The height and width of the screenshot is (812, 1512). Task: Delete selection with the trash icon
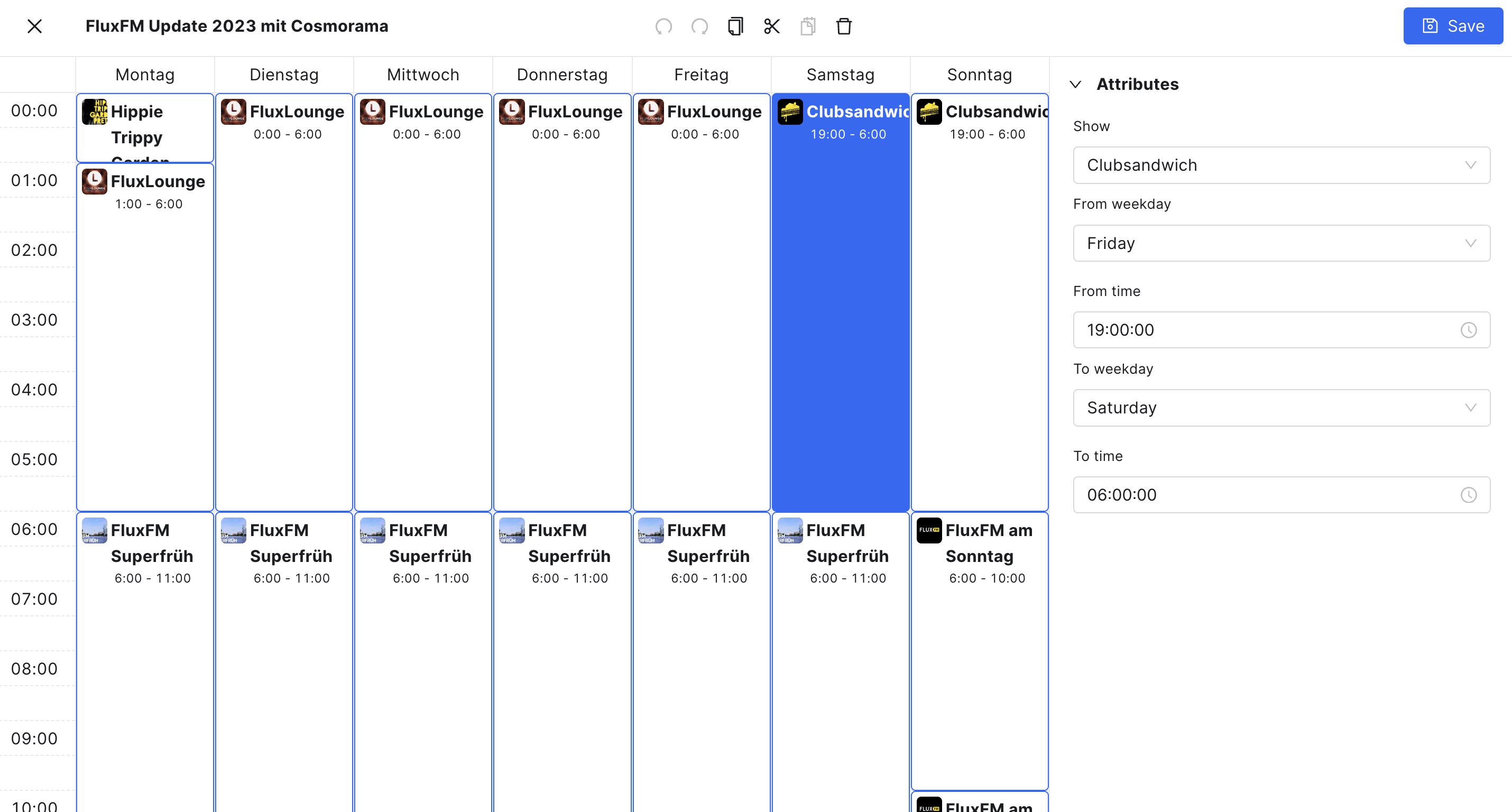844,26
